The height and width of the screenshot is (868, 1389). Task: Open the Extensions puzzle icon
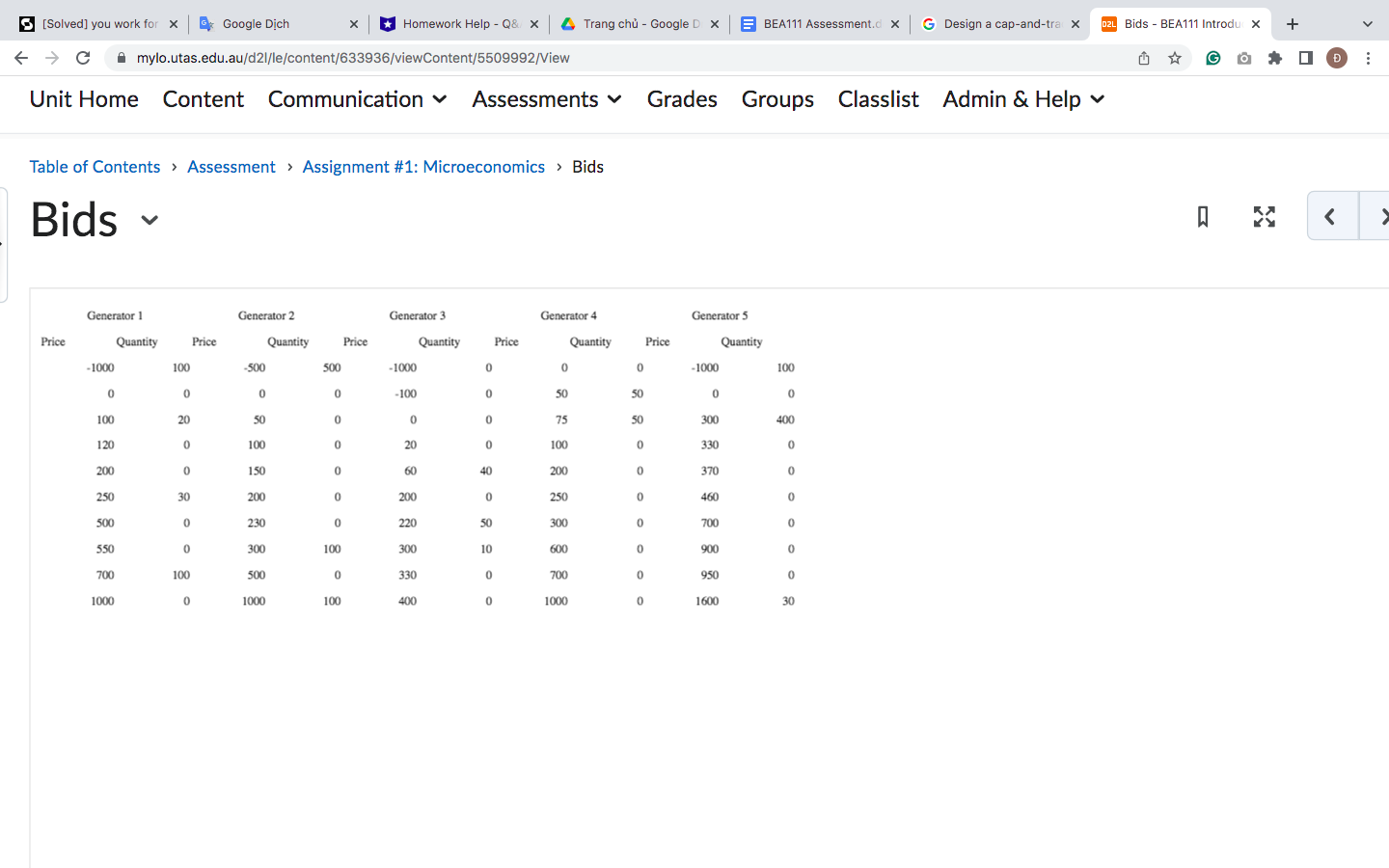click(x=1275, y=58)
